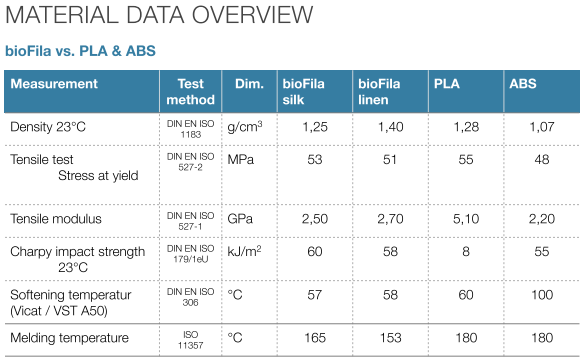
Task: Click the PLA tensile modulus value 5,10
Action: (466, 219)
